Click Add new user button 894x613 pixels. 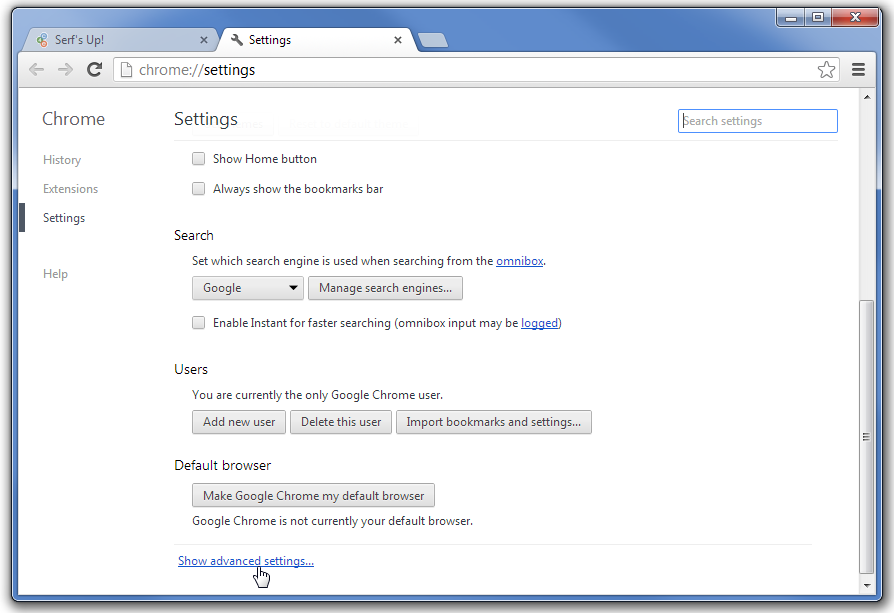[239, 422]
